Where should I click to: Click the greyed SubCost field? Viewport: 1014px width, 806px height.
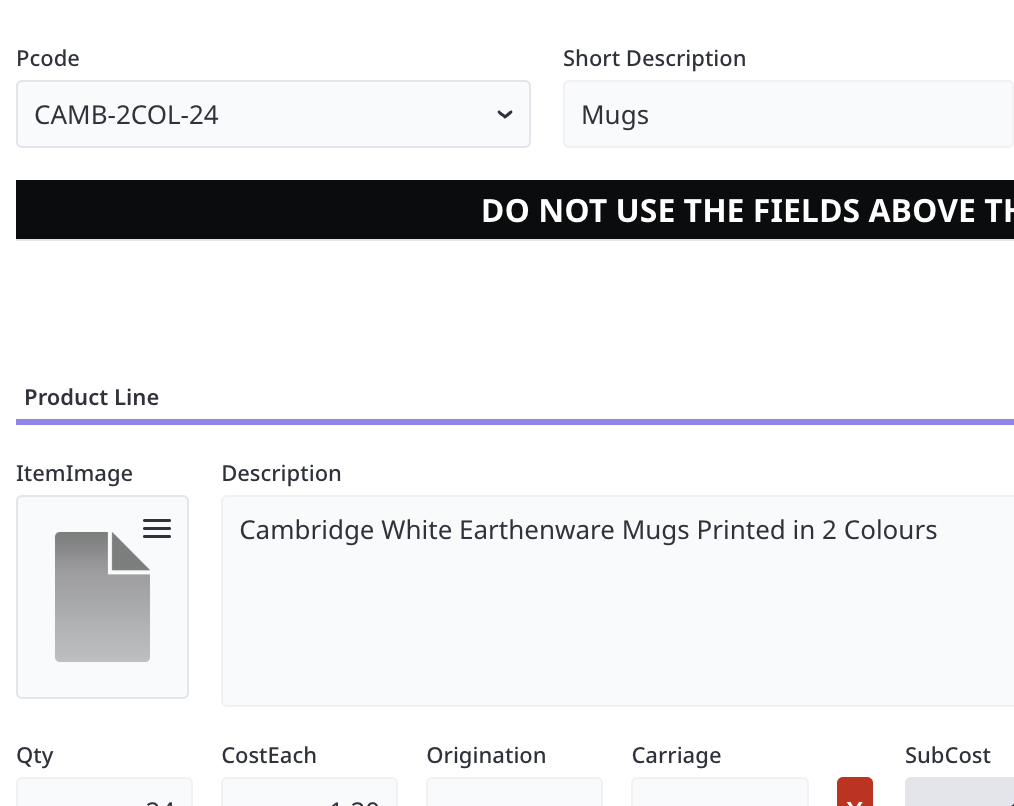[x=959, y=794]
